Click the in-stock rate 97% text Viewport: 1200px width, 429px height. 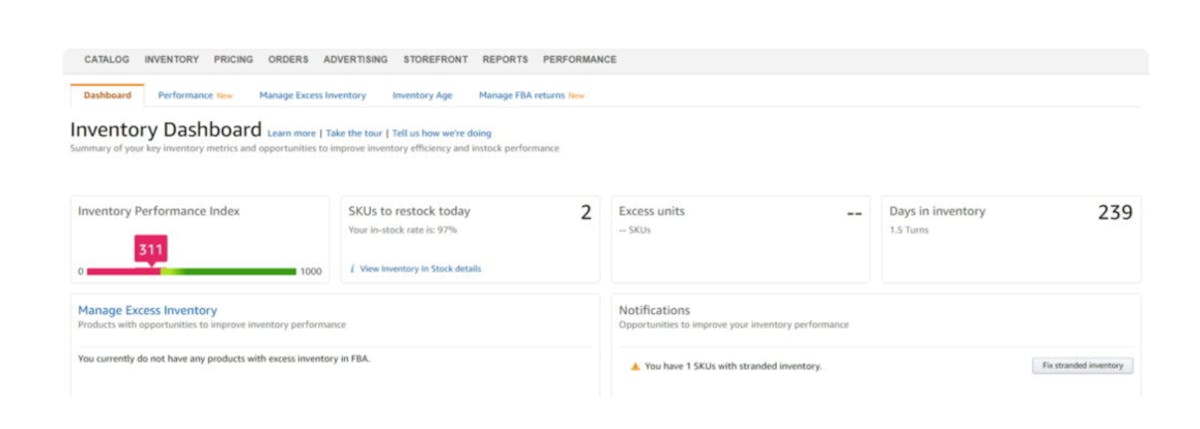tap(402, 230)
